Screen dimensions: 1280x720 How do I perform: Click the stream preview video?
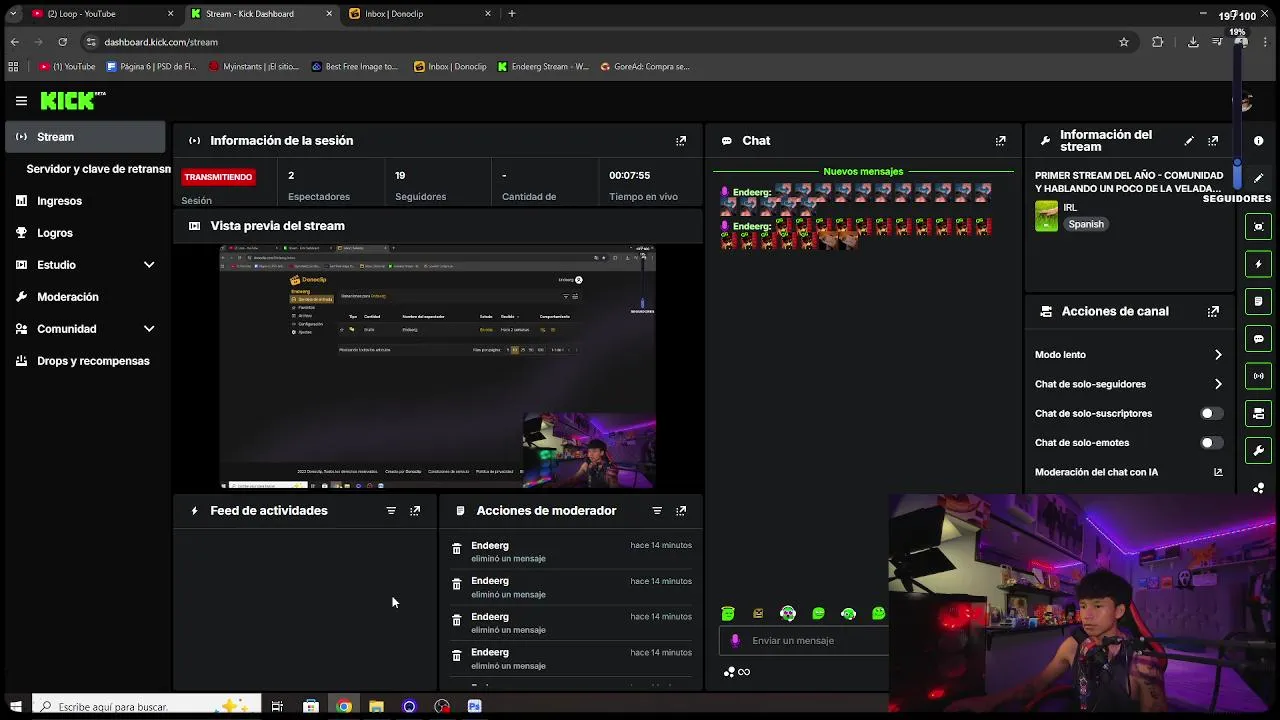pos(438,367)
